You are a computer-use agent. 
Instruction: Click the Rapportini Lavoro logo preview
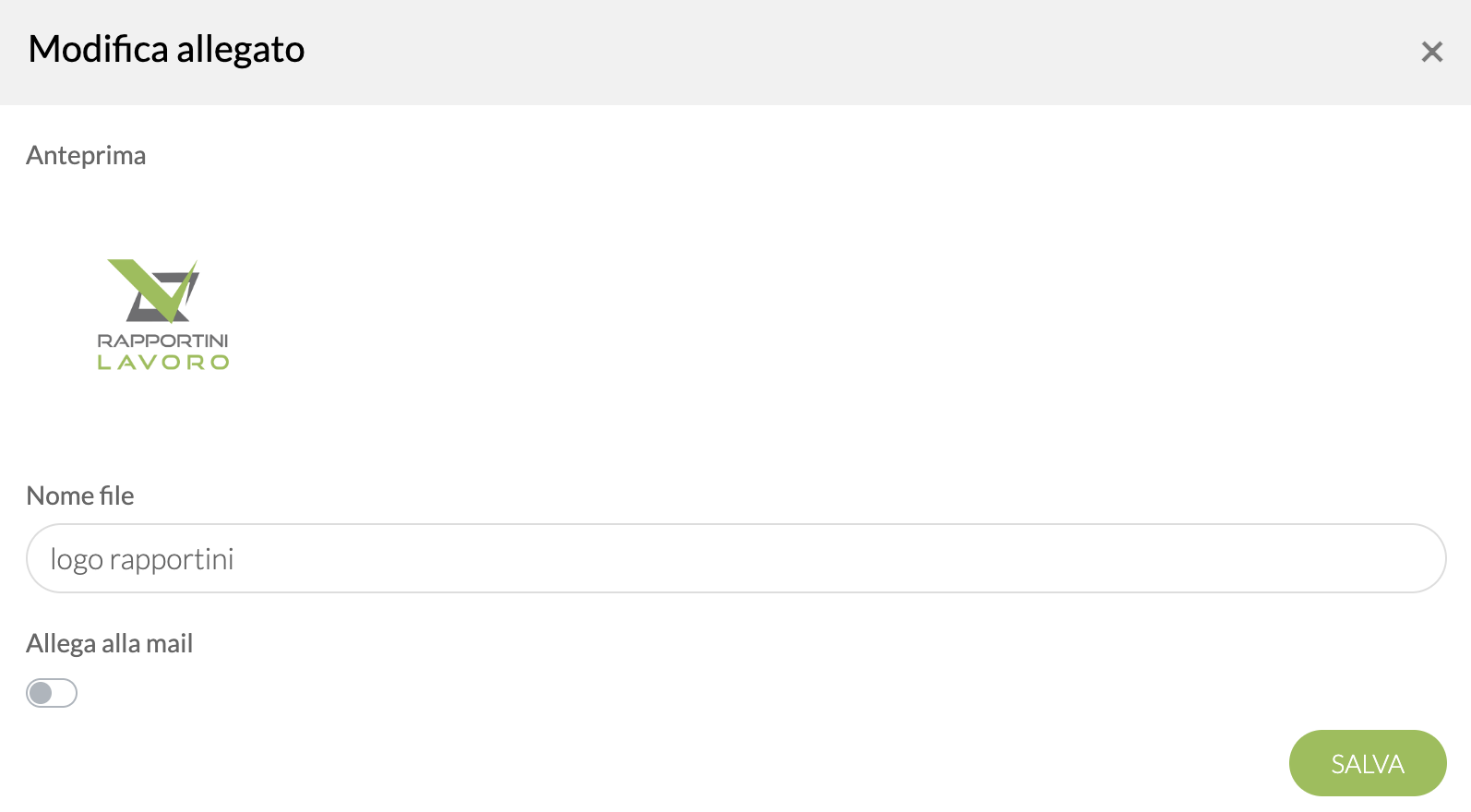[163, 314]
